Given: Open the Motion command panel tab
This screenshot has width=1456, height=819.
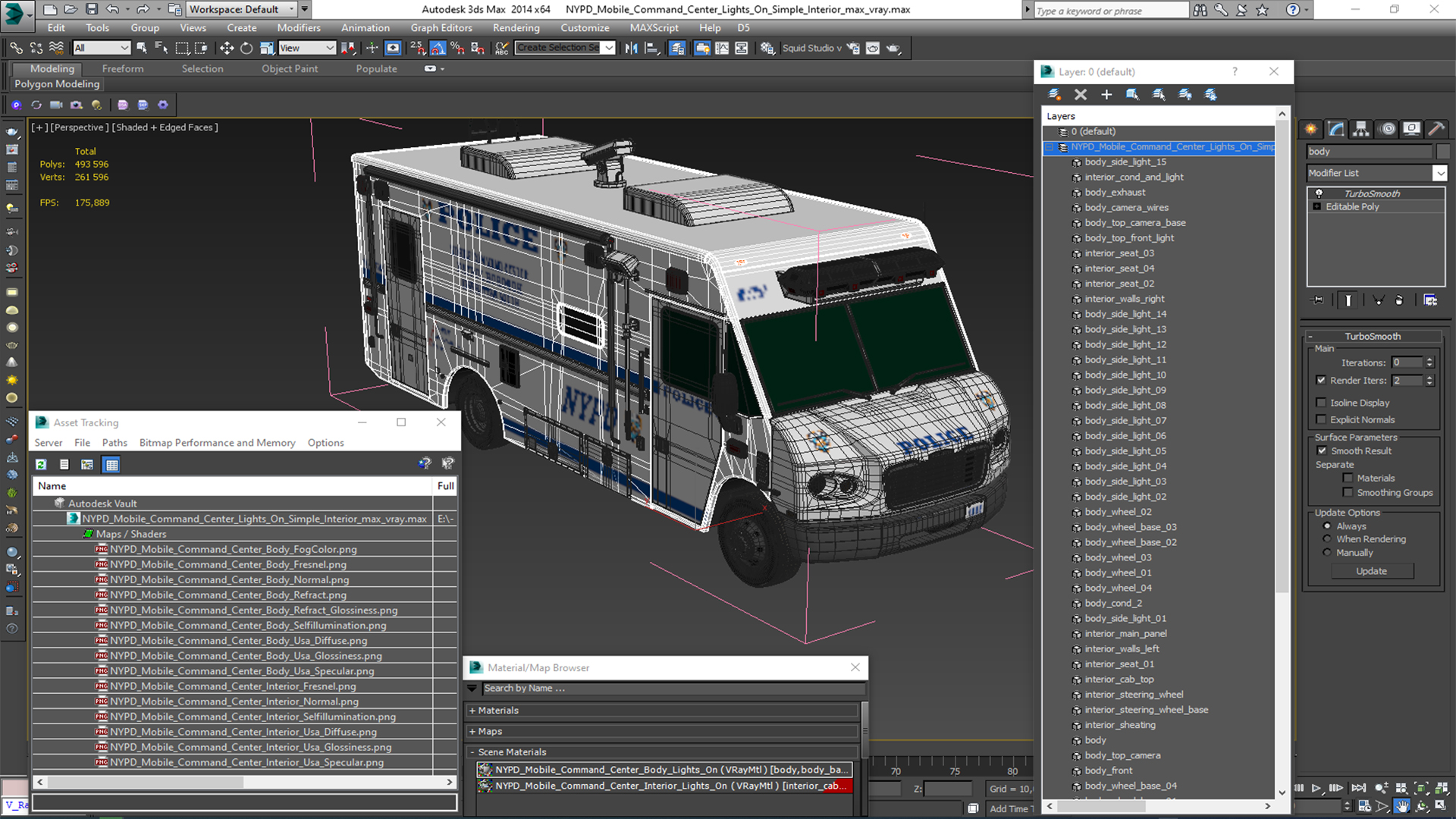Looking at the screenshot, I should (1387, 129).
